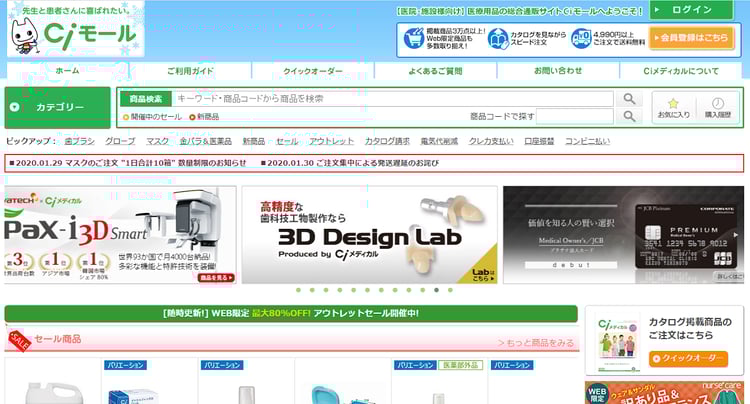Click pickup link 歯ブラシ

79,141
